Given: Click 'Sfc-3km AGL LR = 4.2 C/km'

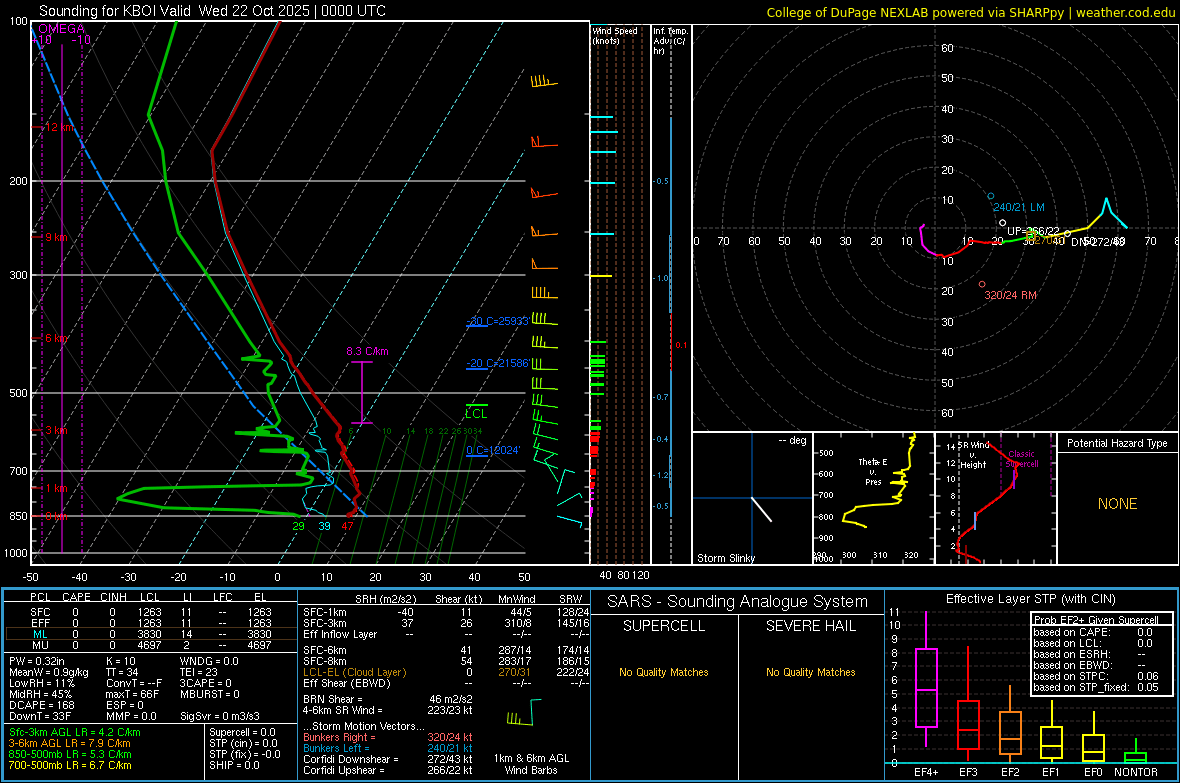Looking at the screenshot, I should click(x=75, y=732).
